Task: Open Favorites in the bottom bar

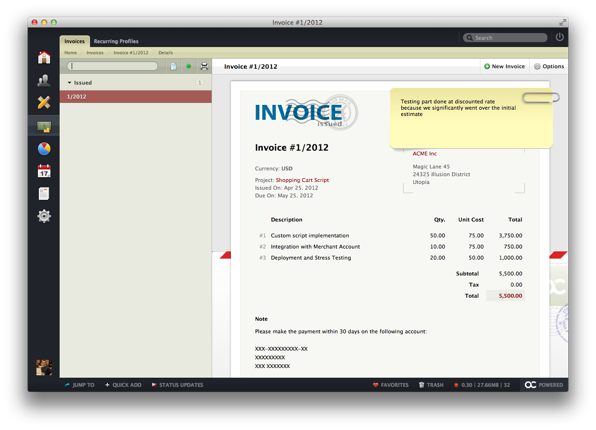Action: [x=391, y=385]
